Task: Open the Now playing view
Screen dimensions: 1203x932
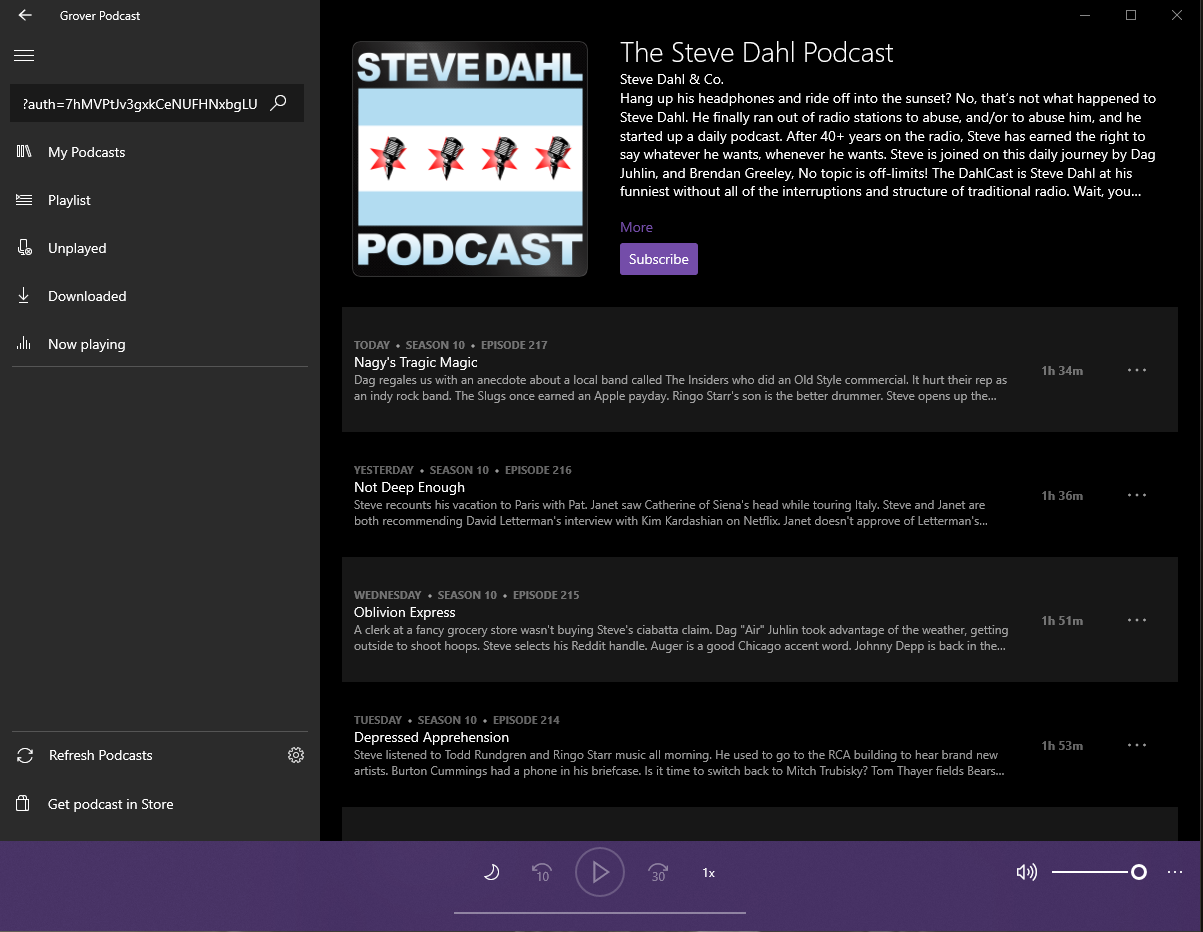Action: pyautogui.click(x=160, y=344)
